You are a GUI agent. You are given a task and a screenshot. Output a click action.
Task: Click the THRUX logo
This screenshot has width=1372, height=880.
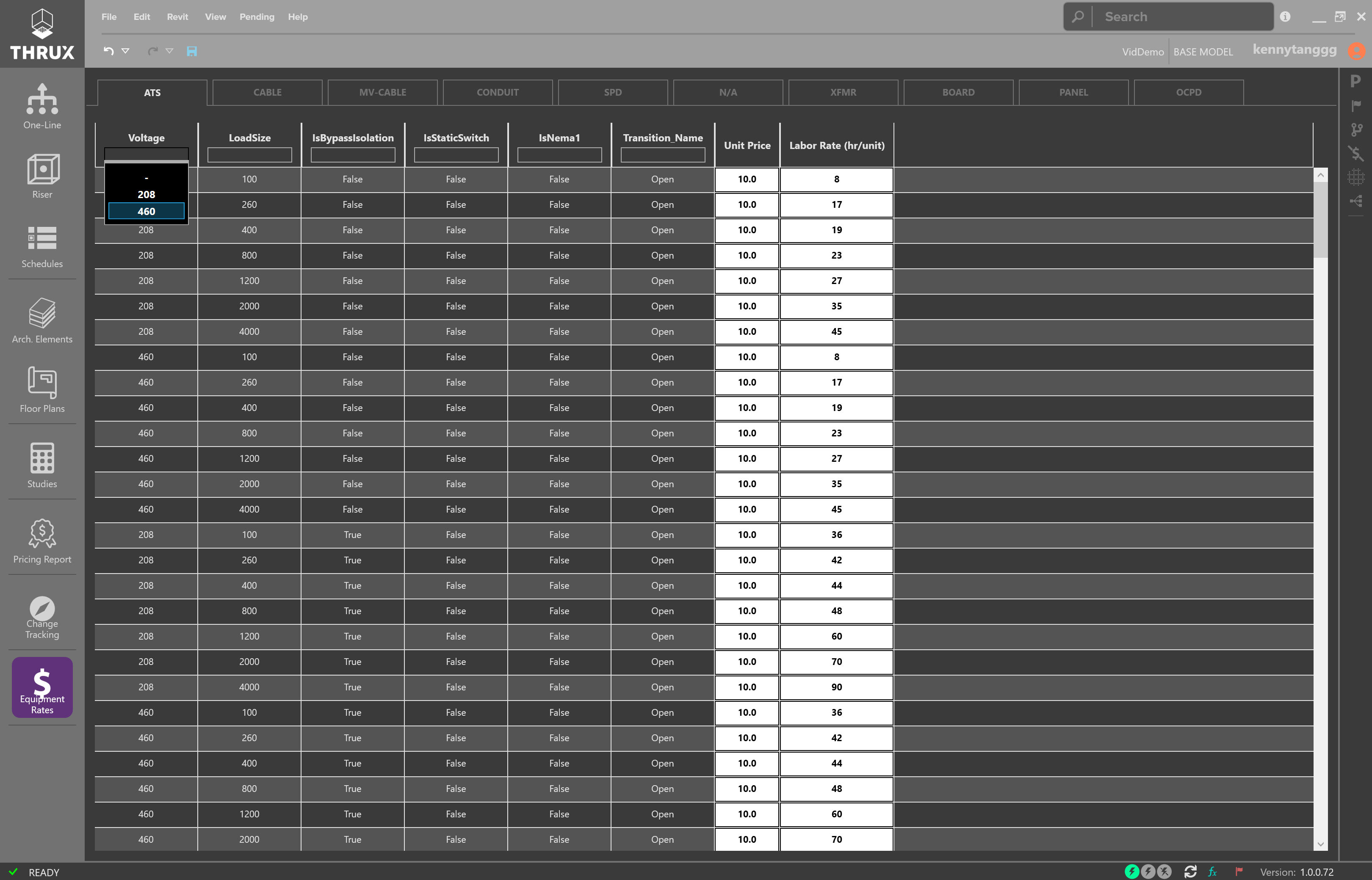coord(42,34)
